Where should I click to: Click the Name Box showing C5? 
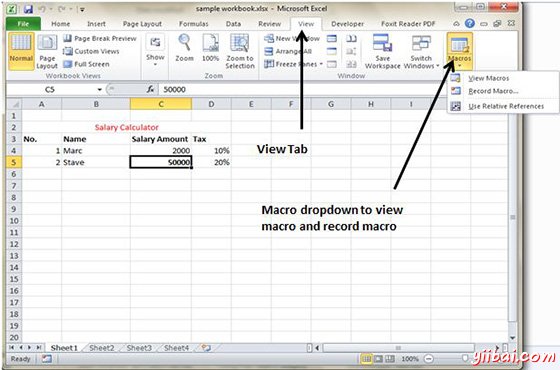(x=50, y=90)
